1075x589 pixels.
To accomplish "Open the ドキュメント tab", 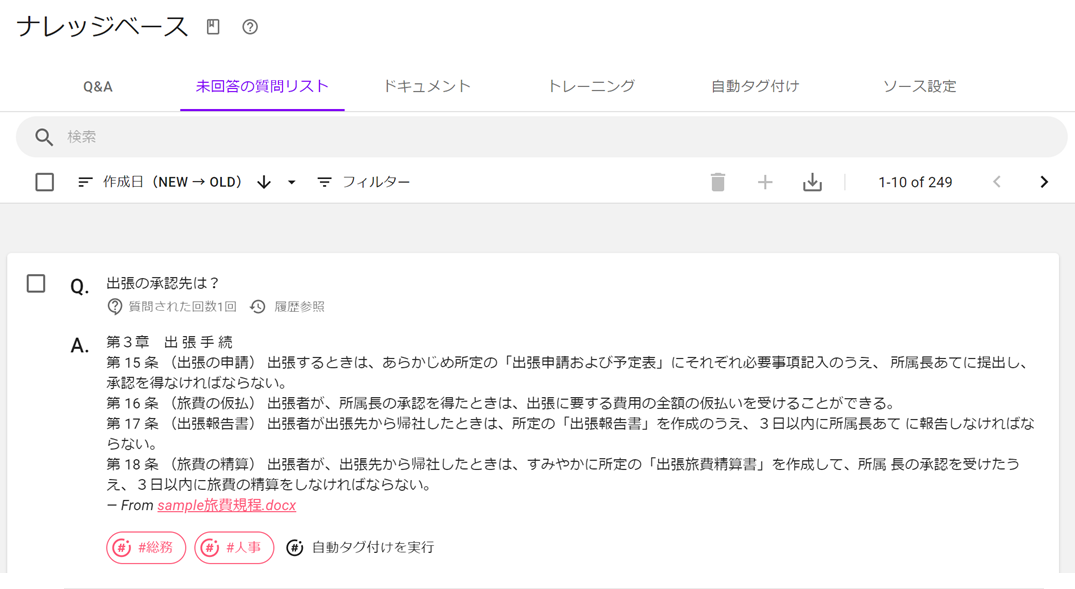I will click(x=426, y=86).
